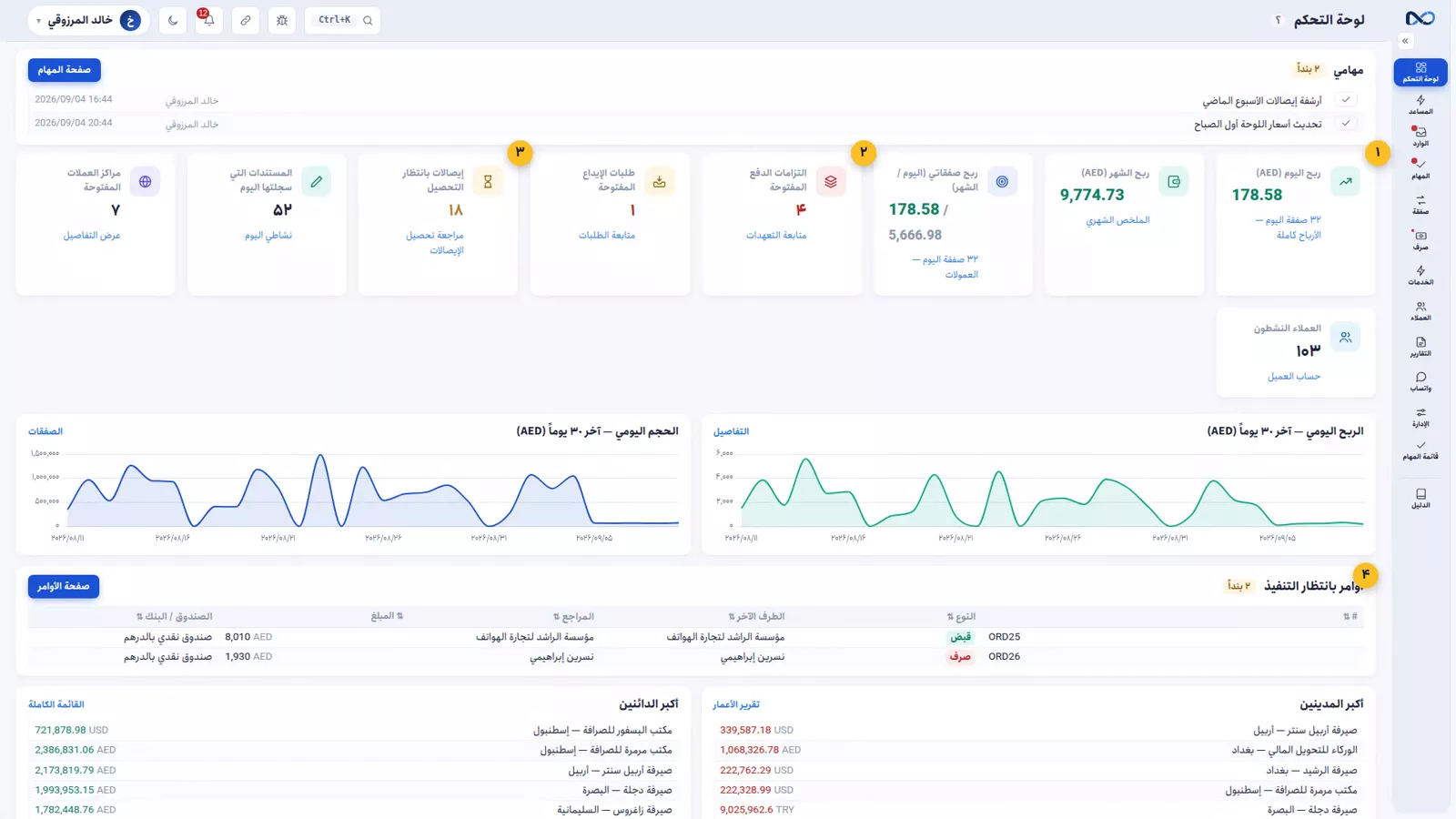1456x819 pixels.
Task: Open صرف exchange in the sidebar
Action: pos(1421,240)
